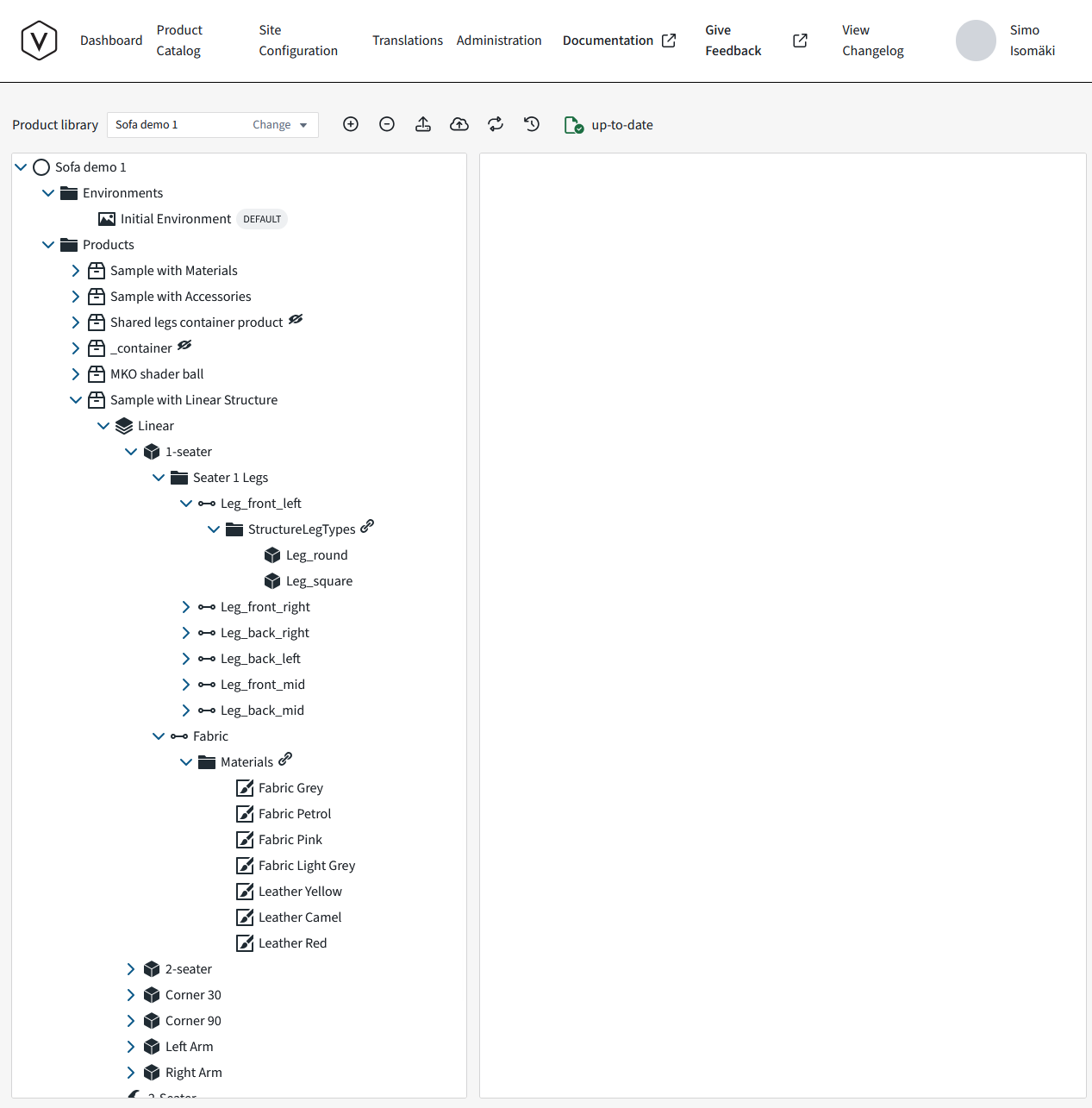The image size is (1092, 1108).
Task: Select the Leather Camel row
Action: [300, 917]
